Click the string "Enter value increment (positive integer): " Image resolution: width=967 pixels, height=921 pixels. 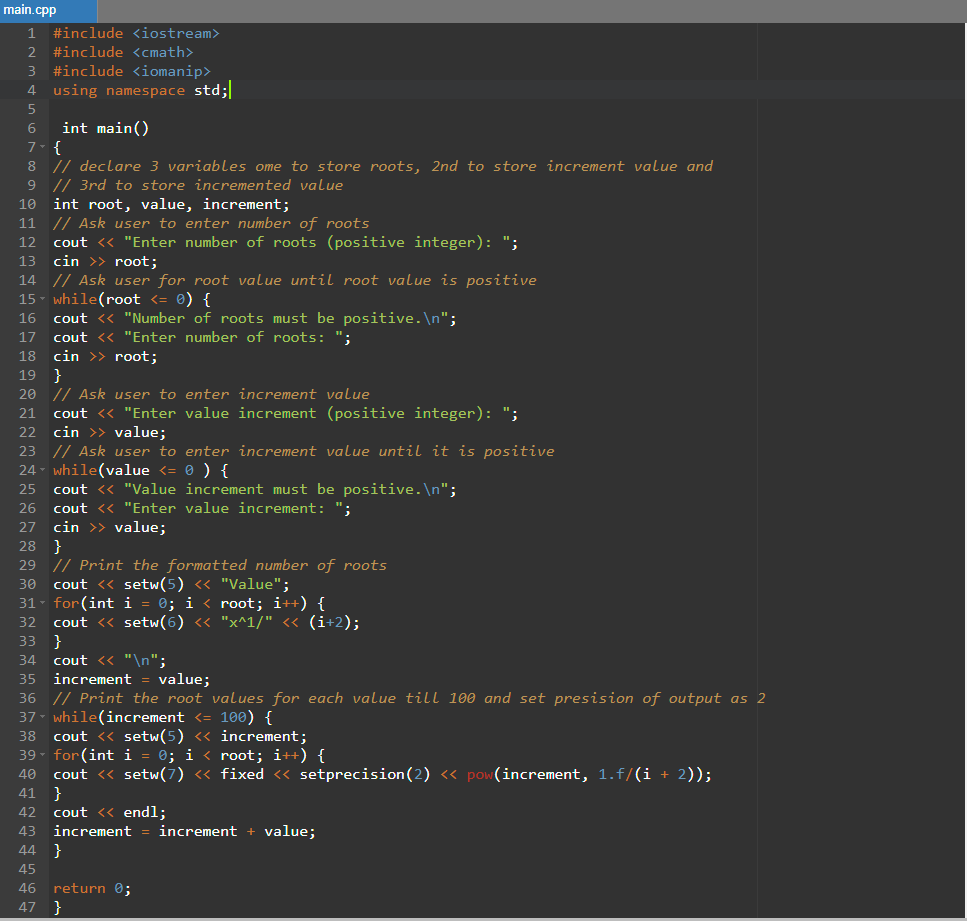click(317, 413)
